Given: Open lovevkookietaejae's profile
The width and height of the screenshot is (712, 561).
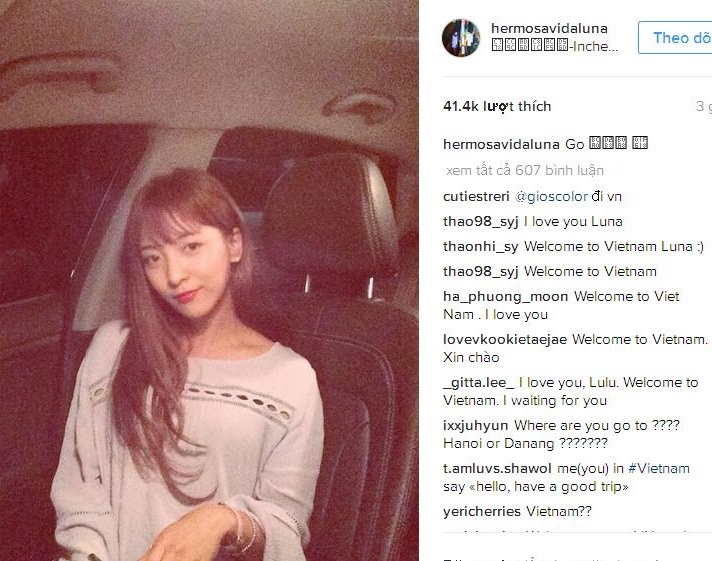Looking at the screenshot, I should click(x=505, y=339).
